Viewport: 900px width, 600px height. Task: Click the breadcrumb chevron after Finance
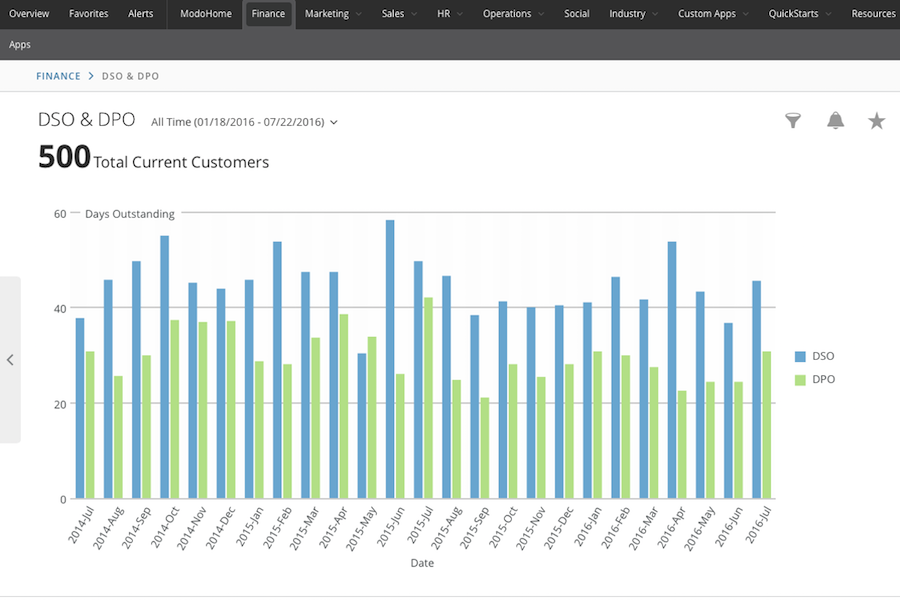pyautogui.click(x=91, y=76)
